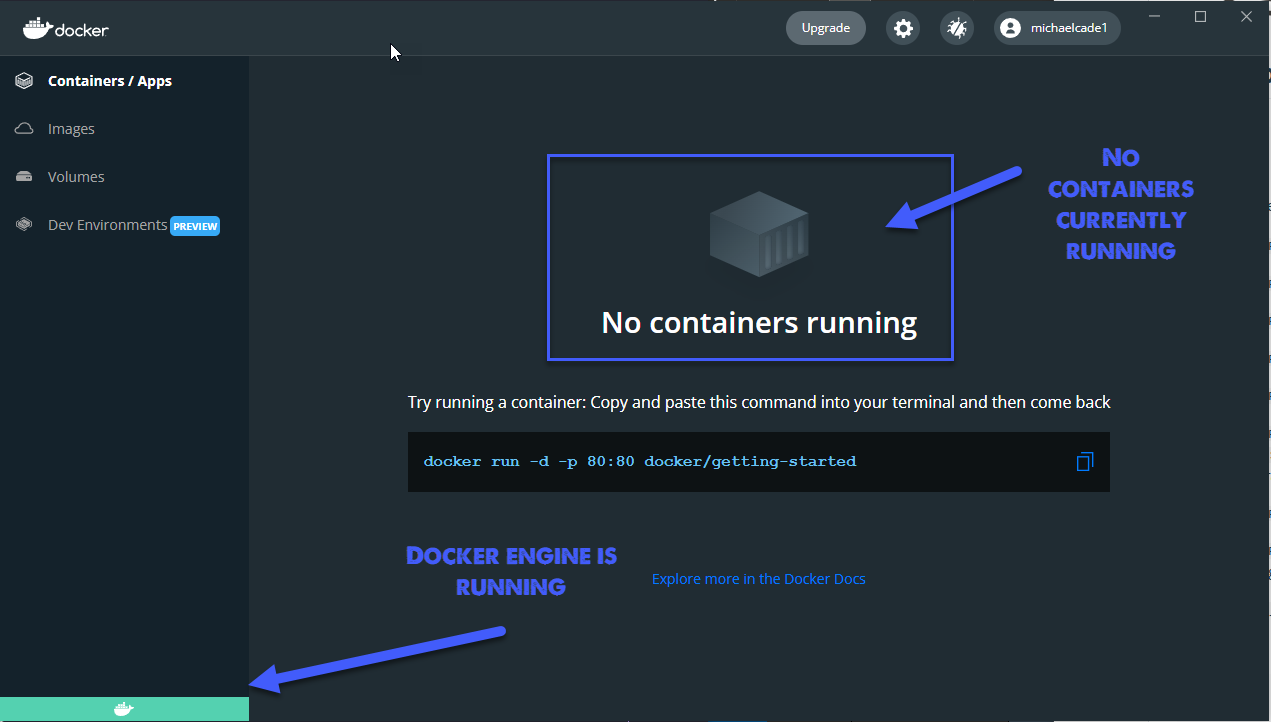Select the Containers / Apps sidebar icon
Screen dimensions: 1271x722
tap(23, 80)
